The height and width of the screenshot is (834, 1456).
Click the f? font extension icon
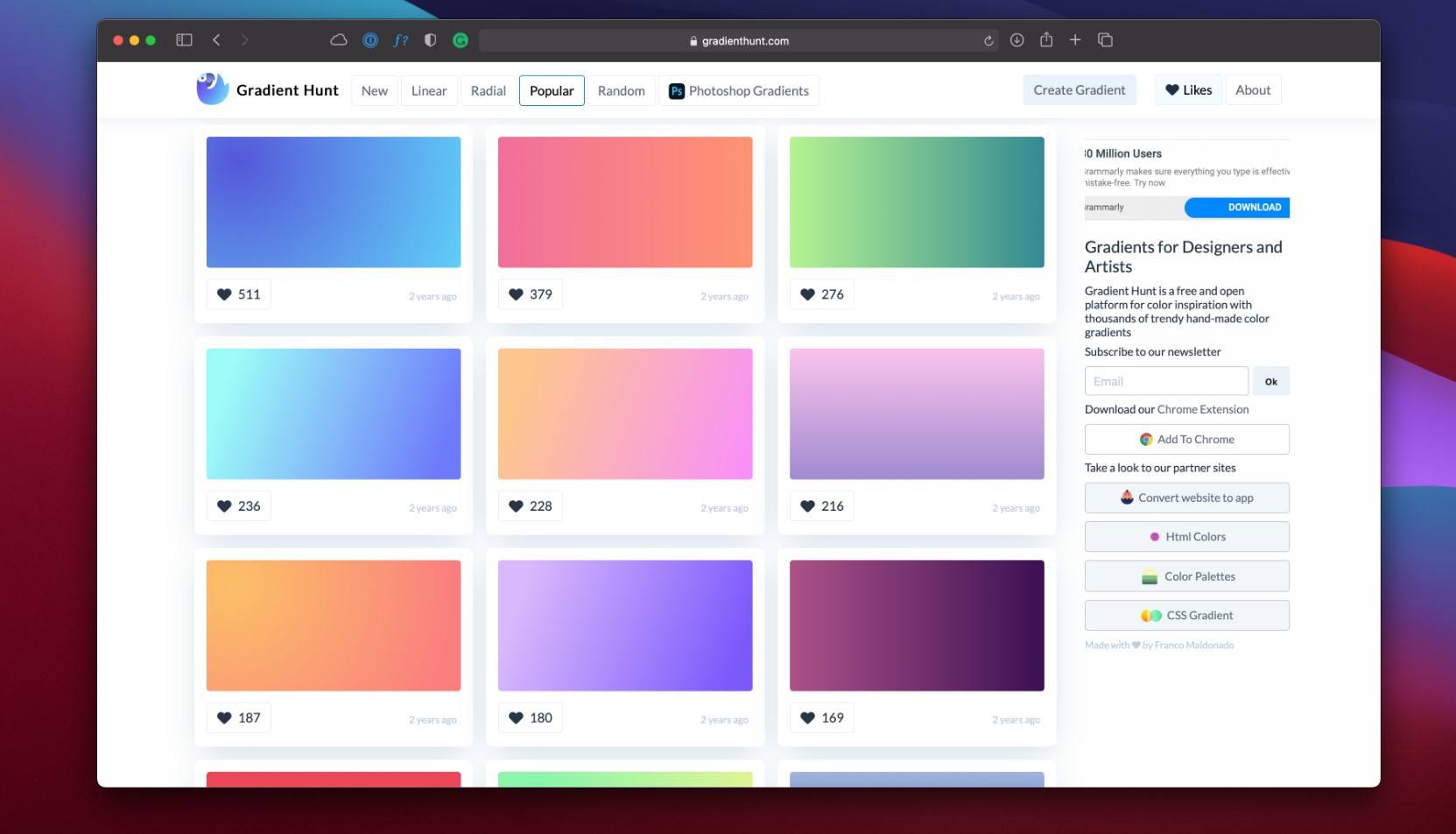[x=401, y=40]
